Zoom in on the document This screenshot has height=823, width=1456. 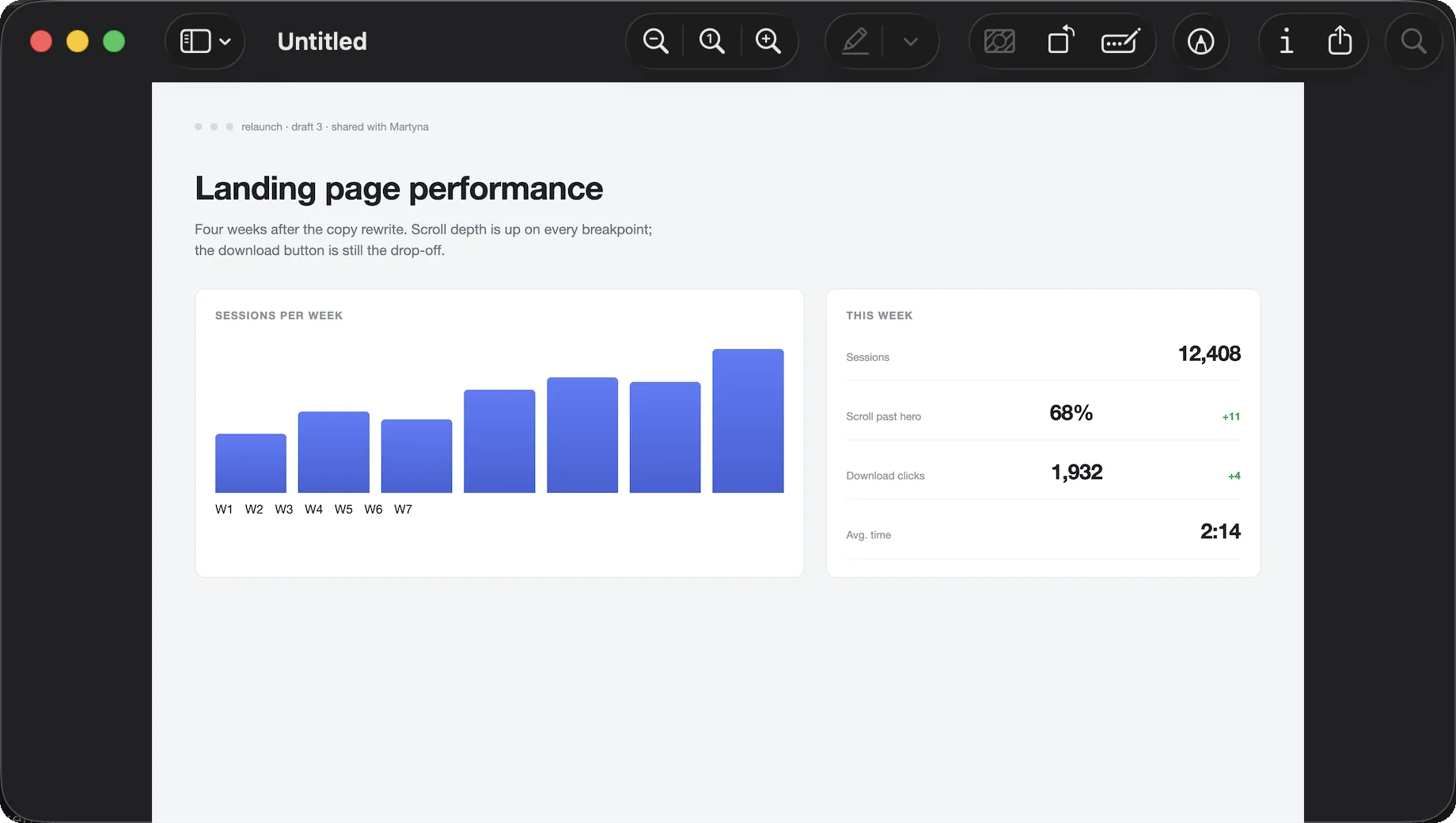click(x=768, y=41)
